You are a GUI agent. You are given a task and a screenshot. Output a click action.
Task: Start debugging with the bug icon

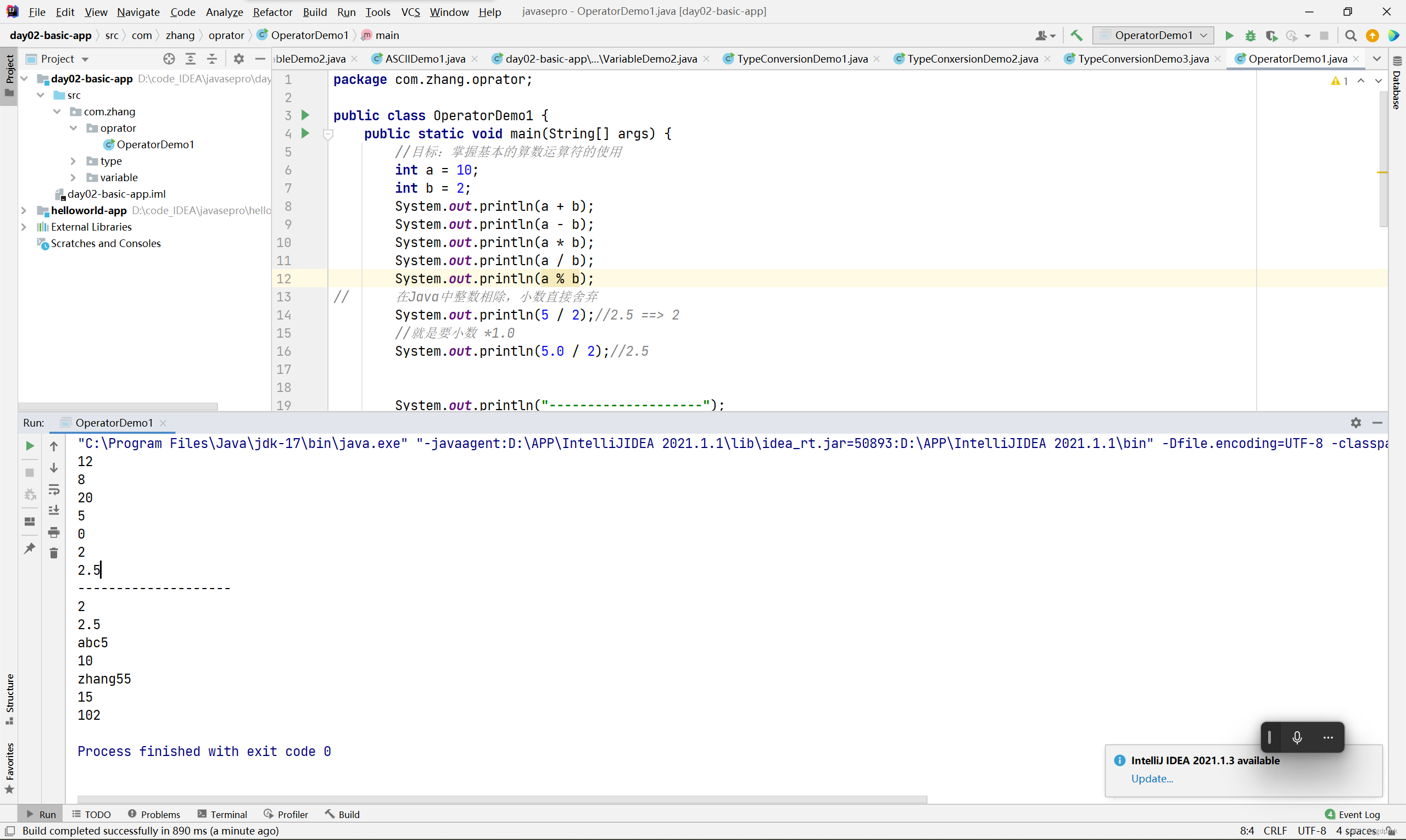pos(1251,36)
